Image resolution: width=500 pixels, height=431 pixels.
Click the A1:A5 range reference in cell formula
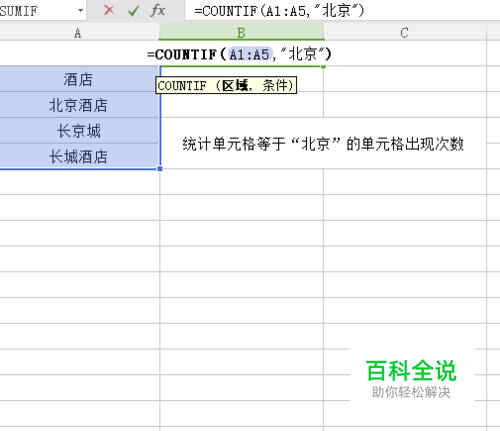pos(249,54)
